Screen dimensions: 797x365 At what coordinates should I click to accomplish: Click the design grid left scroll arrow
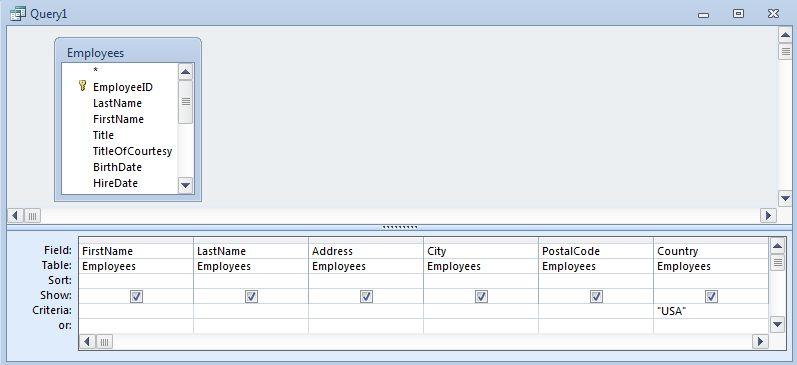(x=87, y=342)
